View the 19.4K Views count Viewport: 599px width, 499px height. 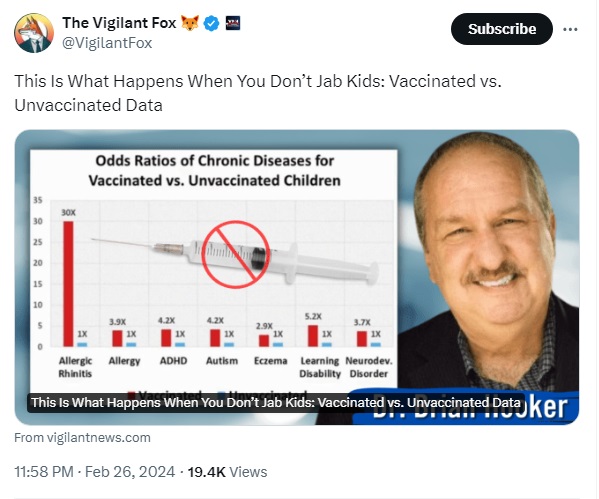point(227,472)
